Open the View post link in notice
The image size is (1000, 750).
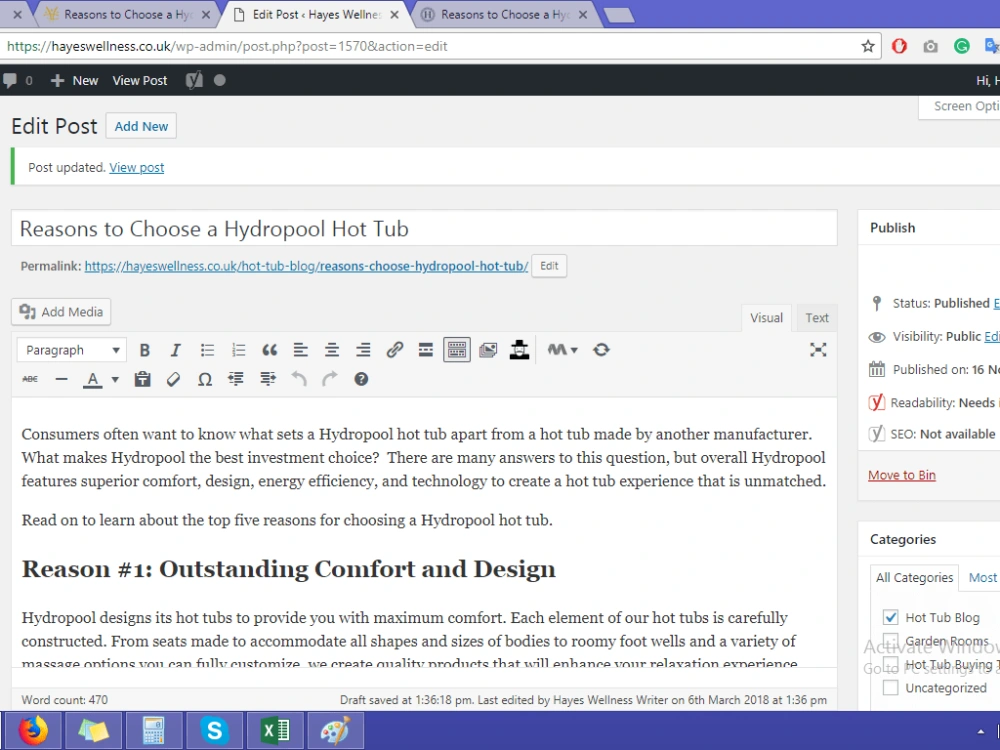(x=136, y=168)
